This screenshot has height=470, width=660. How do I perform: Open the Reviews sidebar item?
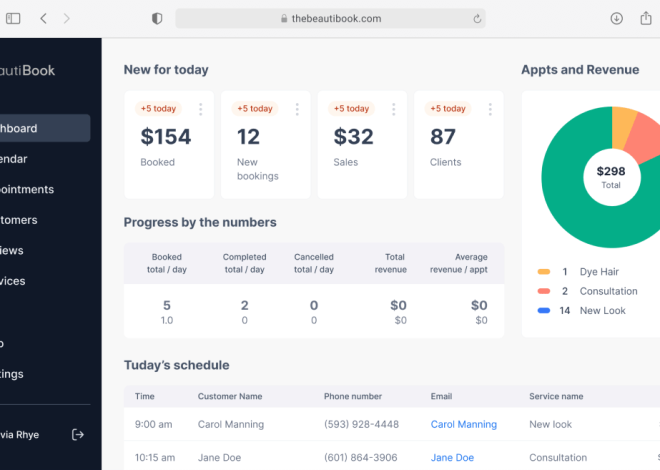click(12, 250)
